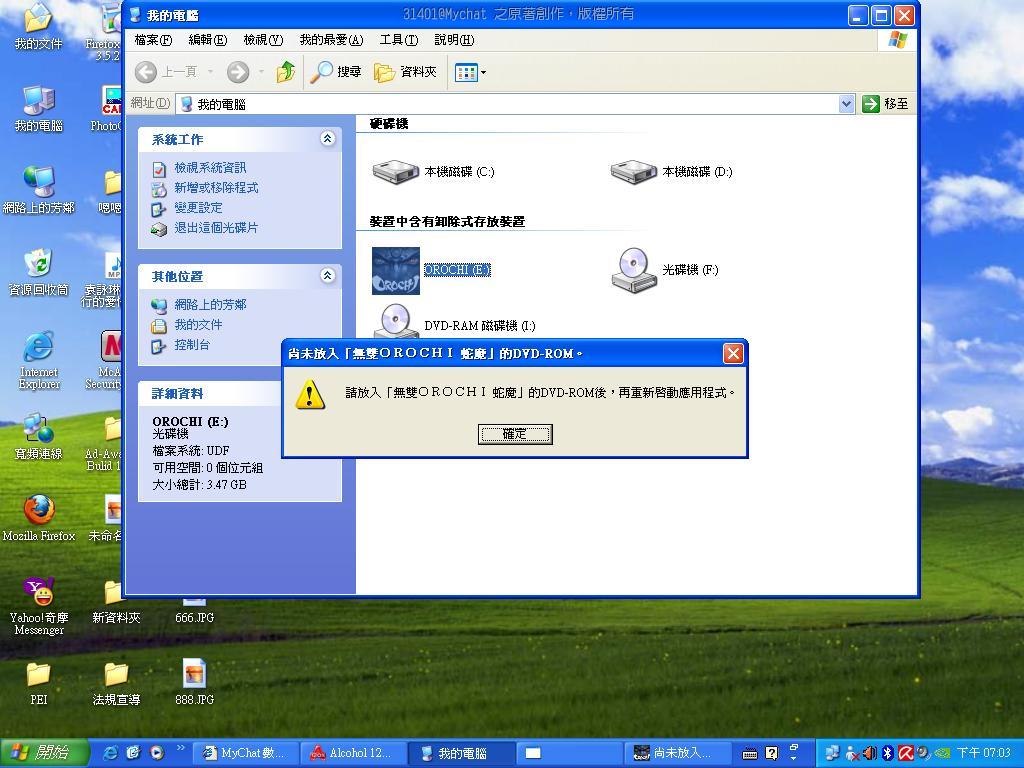This screenshot has height=768, width=1024.
Task: Collapse the 系統工作 panel
Action: pyautogui.click(x=327, y=138)
